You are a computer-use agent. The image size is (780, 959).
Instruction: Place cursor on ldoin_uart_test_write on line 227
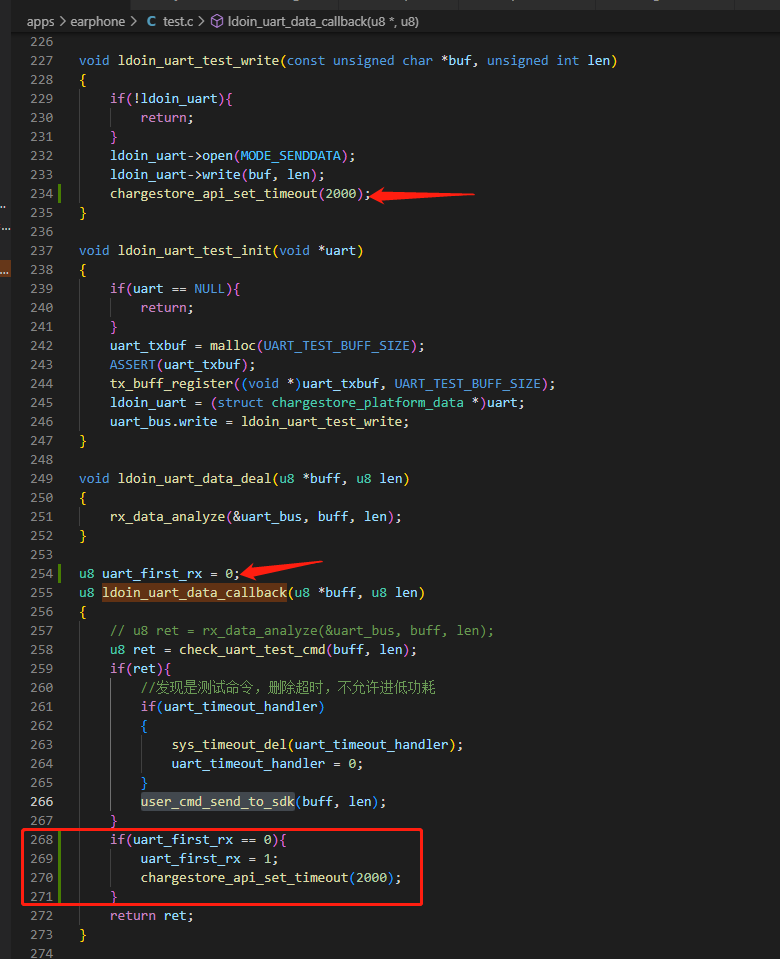click(x=198, y=61)
